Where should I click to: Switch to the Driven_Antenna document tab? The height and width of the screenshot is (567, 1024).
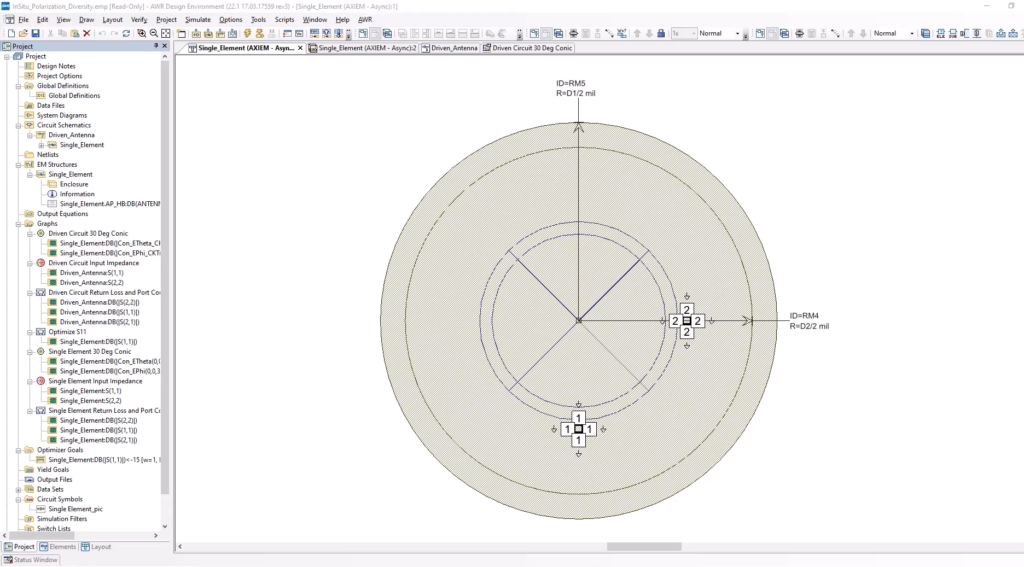[x=449, y=48]
